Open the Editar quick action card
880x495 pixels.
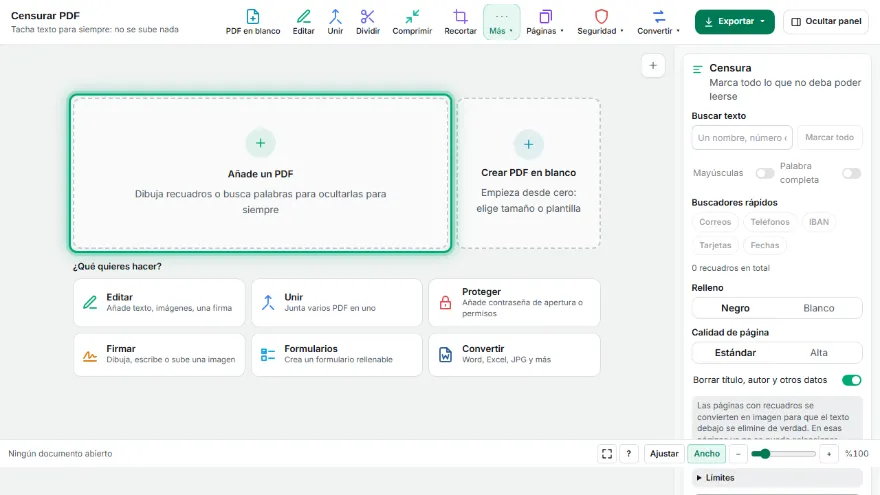coord(159,302)
